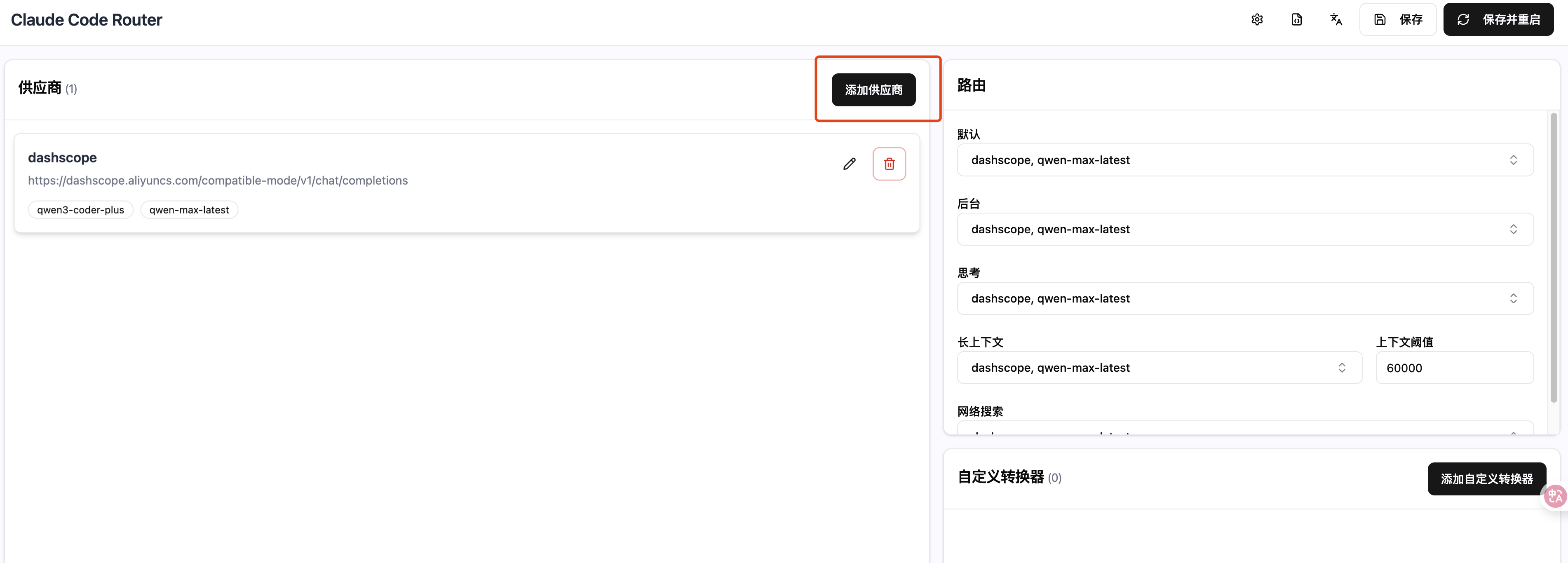Open the default (默认) model dropdown

click(x=1244, y=160)
